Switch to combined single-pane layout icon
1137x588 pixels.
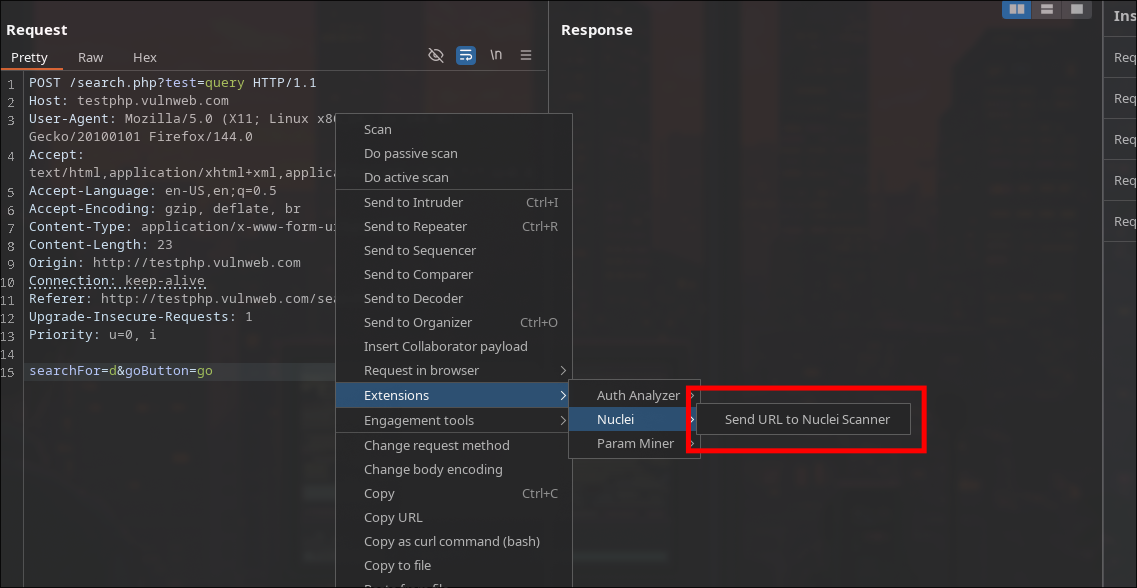(x=1076, y=9)
